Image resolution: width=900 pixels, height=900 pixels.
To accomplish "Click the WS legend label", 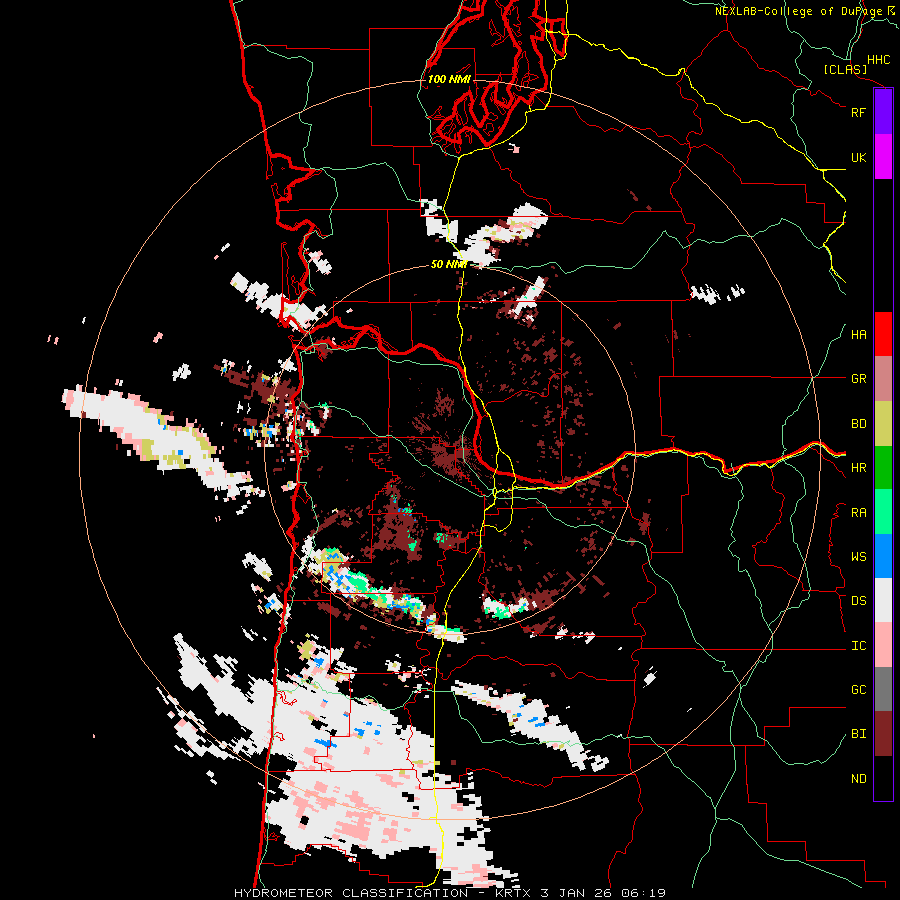I will pos(858,557).
